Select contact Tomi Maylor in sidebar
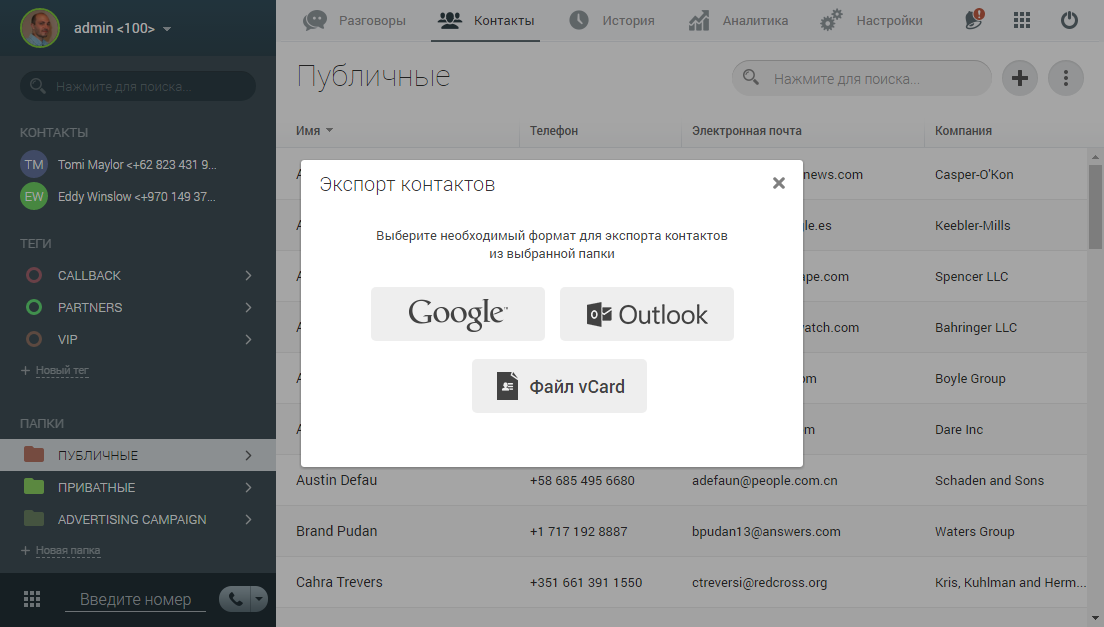1104x627 pixels. pos(137,165)
